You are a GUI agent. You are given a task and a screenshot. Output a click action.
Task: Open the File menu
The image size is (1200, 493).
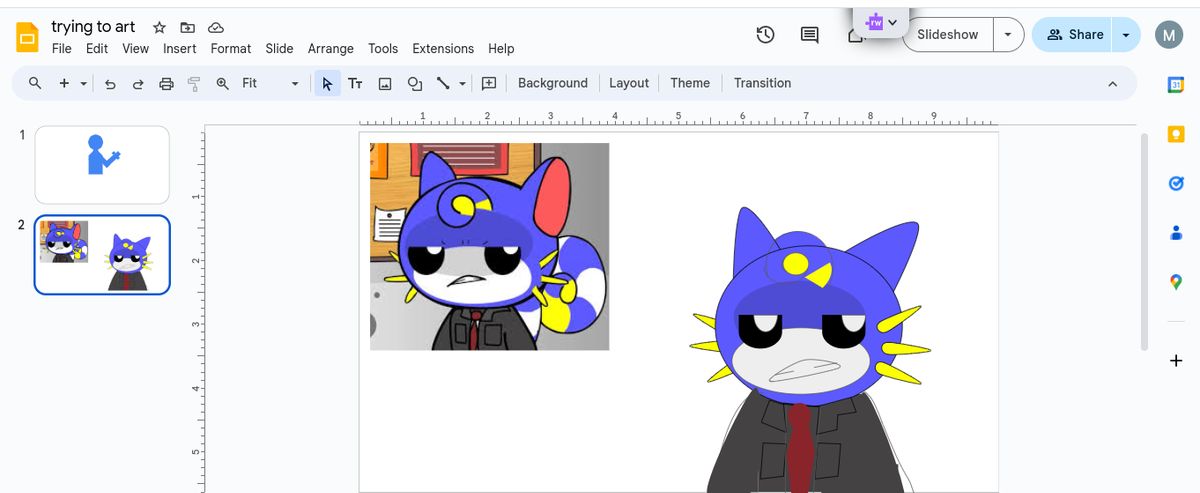pyautogui.click(x=61, y=49)
